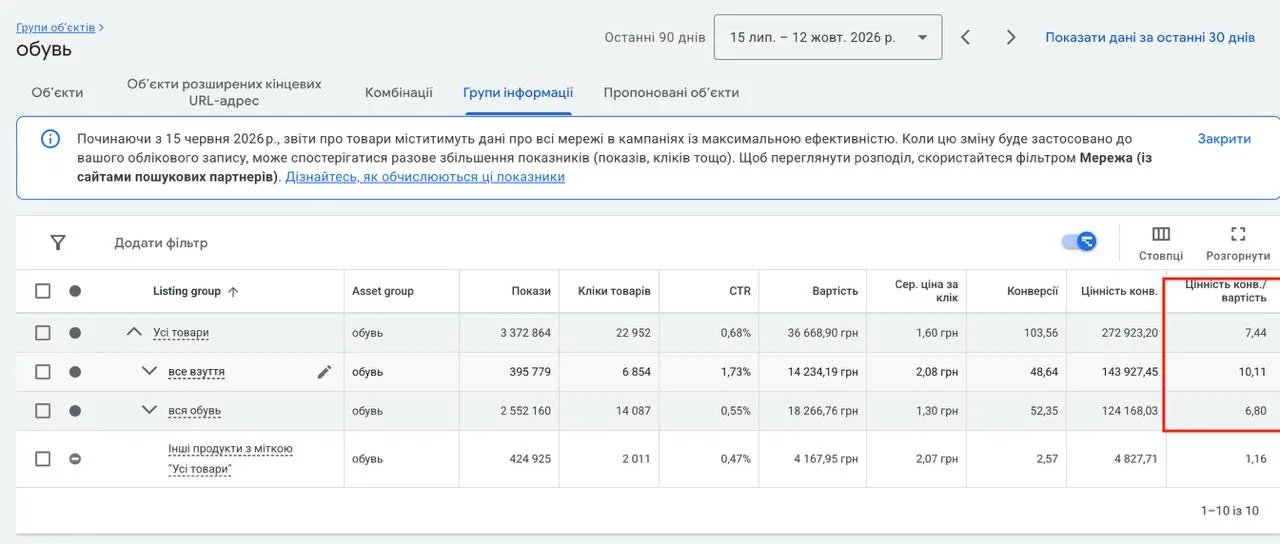Click Інші продукти з міткою Усі товари

230,459
